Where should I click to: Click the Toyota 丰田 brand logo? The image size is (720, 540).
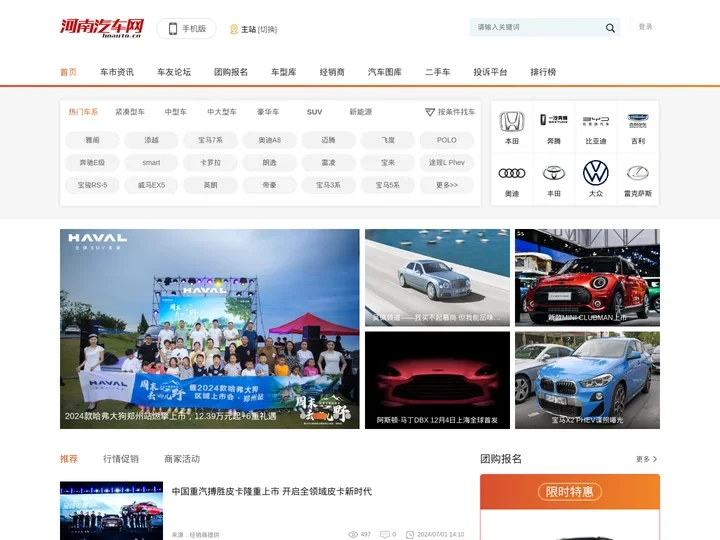[554, 173]
